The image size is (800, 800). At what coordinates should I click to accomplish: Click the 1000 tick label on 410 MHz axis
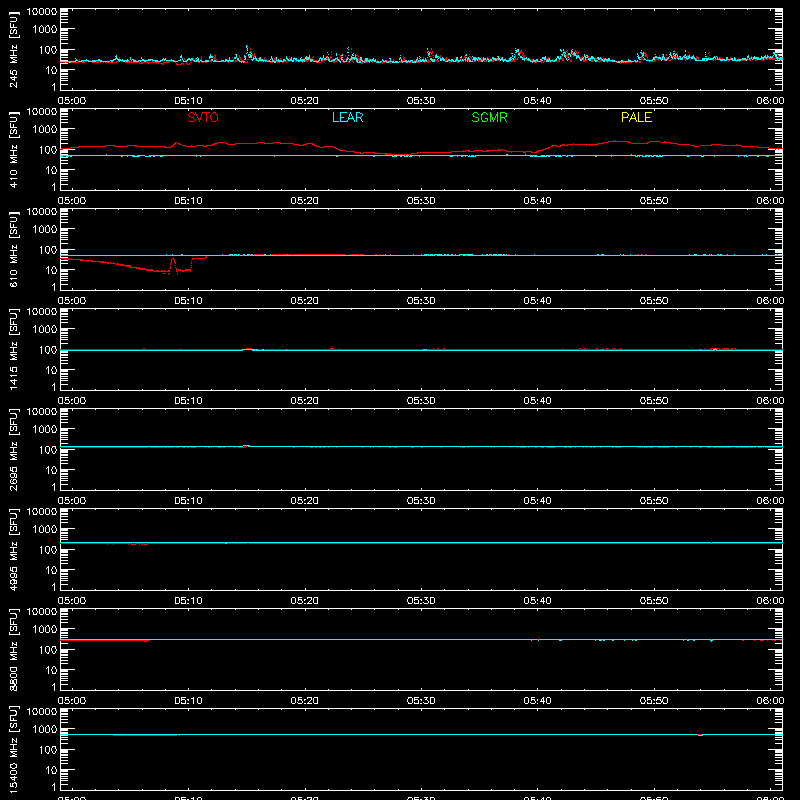tap(45, 130)
